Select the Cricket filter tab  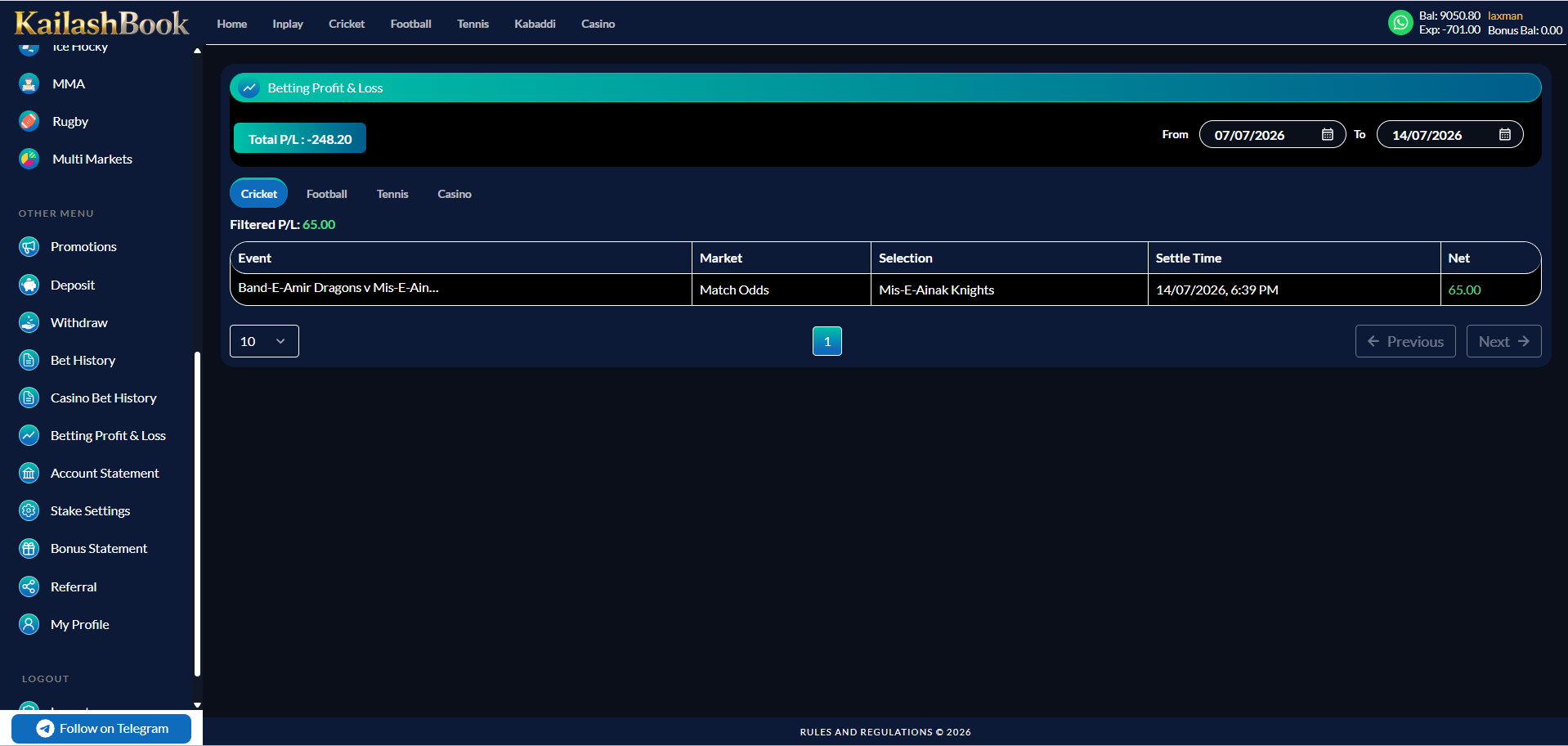pyautogui.click(x=258, y=193)
